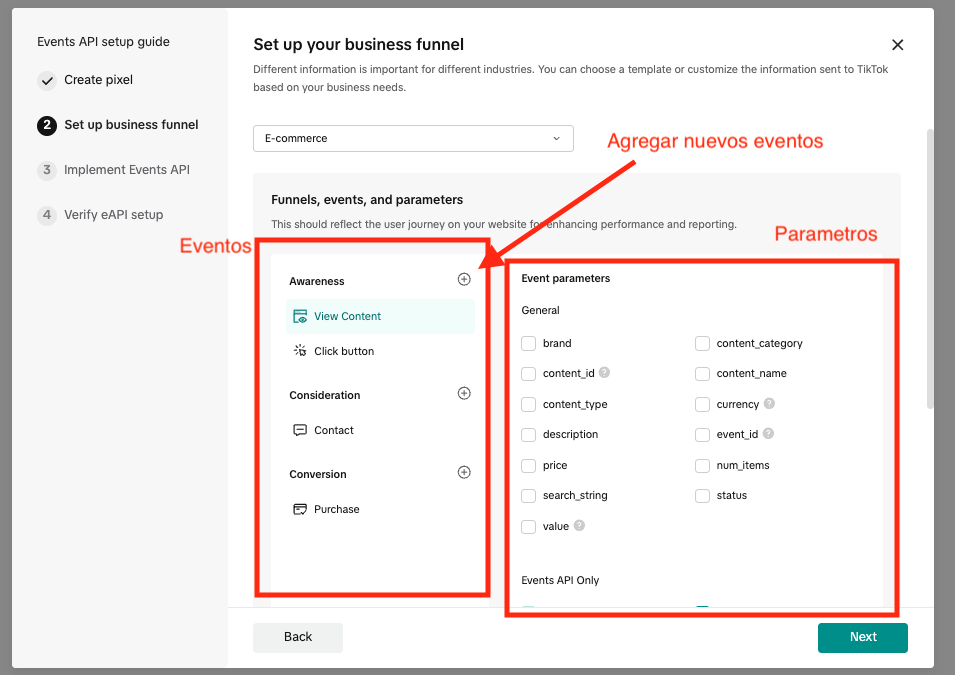Open the E-commerce industry dropdown

click(413, 138)
